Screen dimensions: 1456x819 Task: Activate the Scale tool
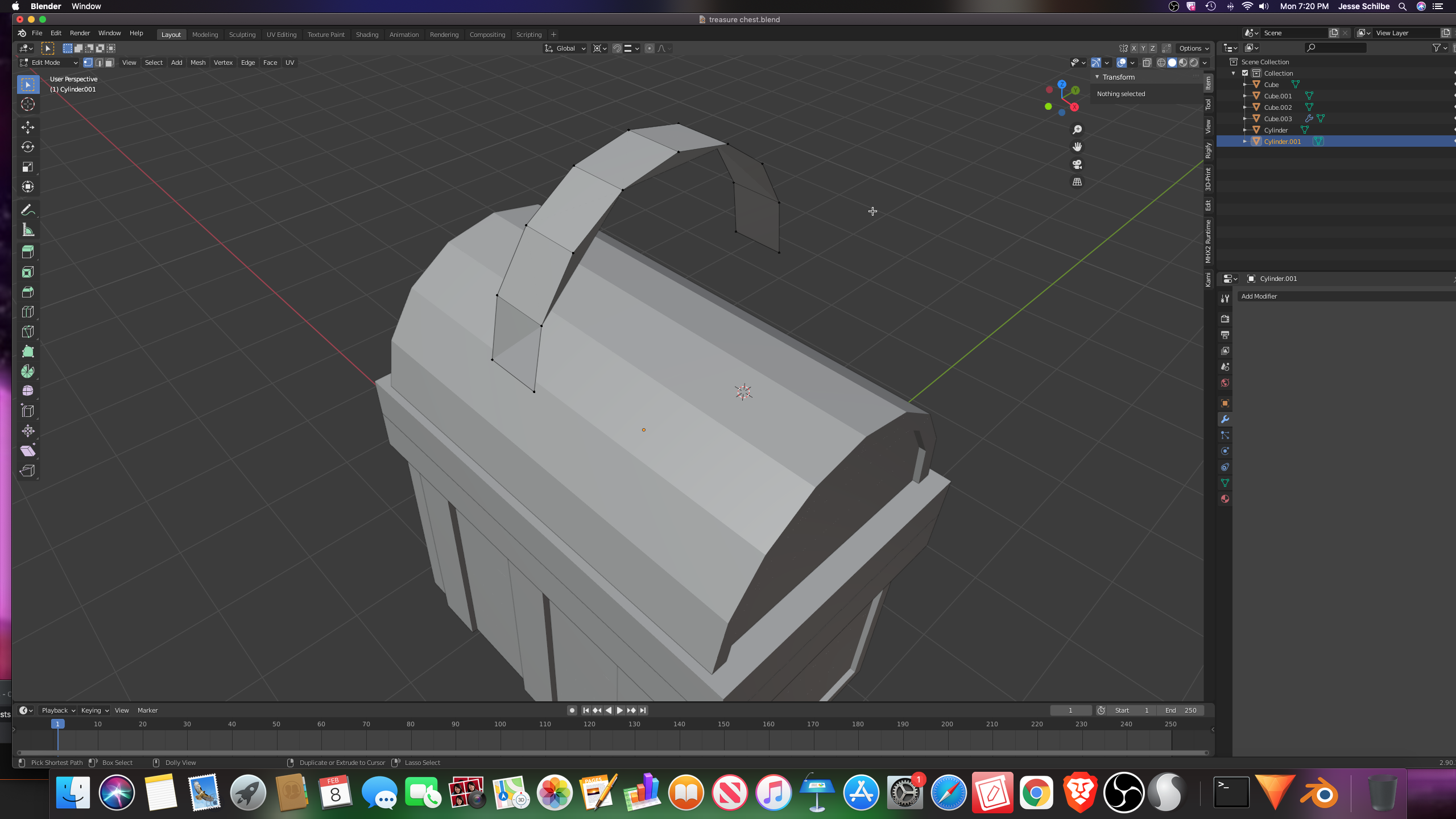click(27, 167)
